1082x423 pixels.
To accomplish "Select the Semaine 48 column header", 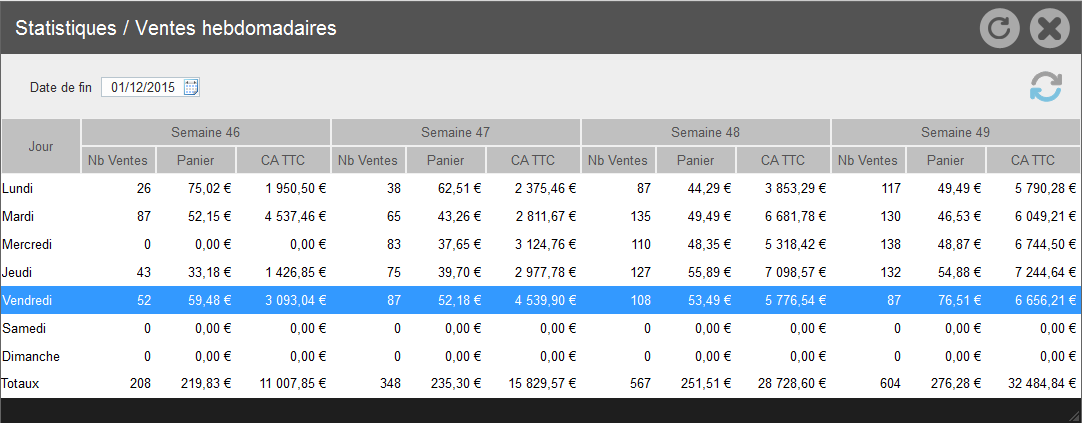I will pos(705,132).
